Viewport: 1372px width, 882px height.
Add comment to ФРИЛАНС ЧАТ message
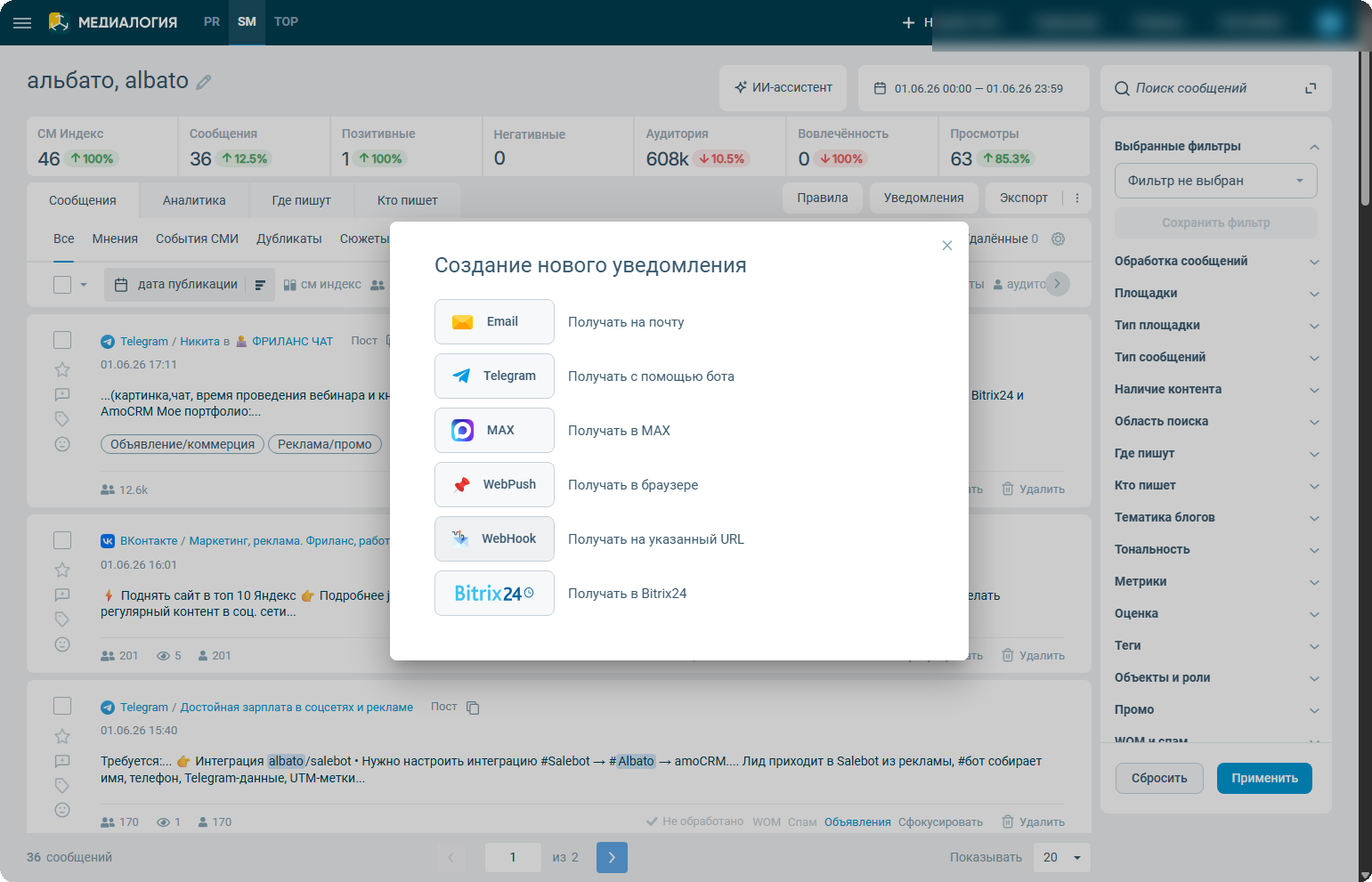tap(62, 394)
